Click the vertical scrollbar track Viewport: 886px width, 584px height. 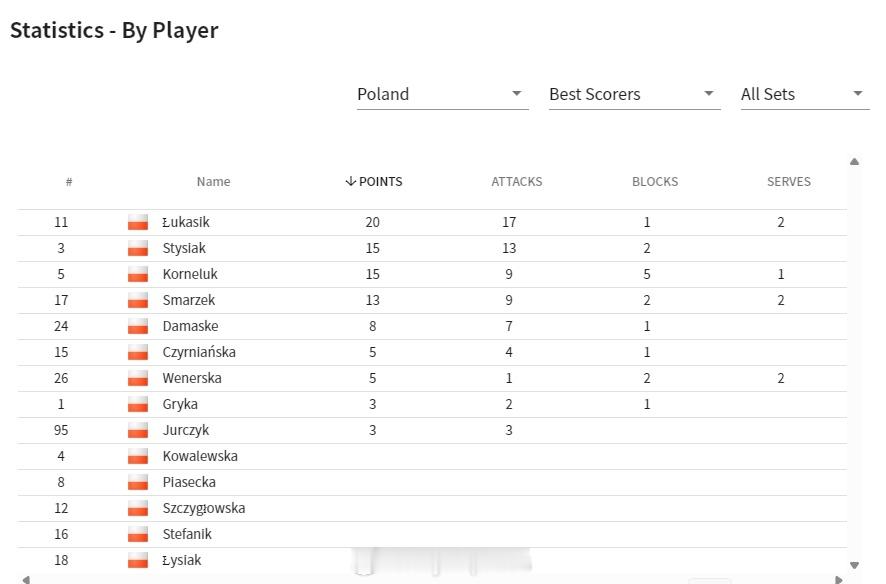pyautogui.click(x=854, y=361)
